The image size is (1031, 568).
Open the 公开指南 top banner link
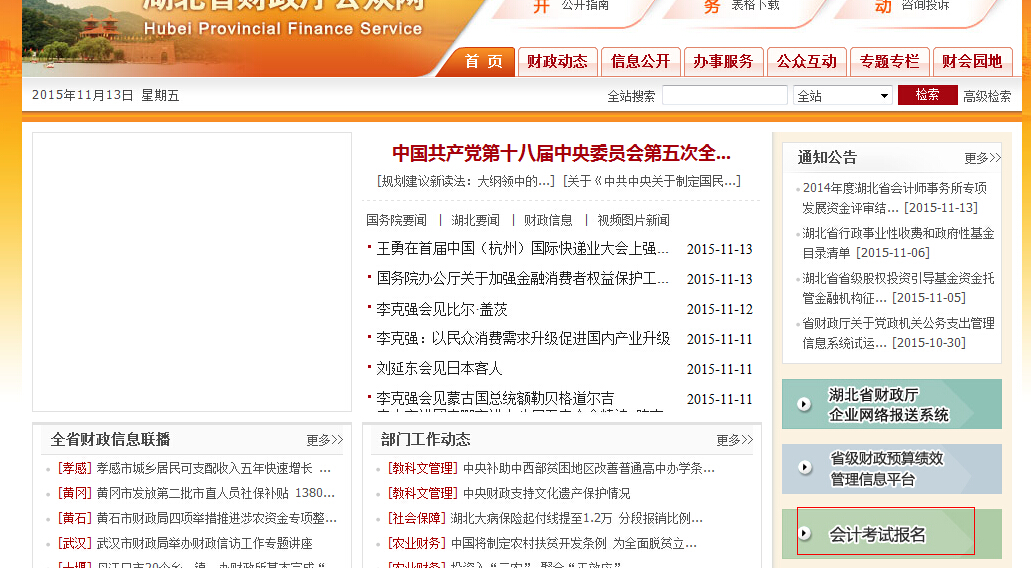click(585, 5)
